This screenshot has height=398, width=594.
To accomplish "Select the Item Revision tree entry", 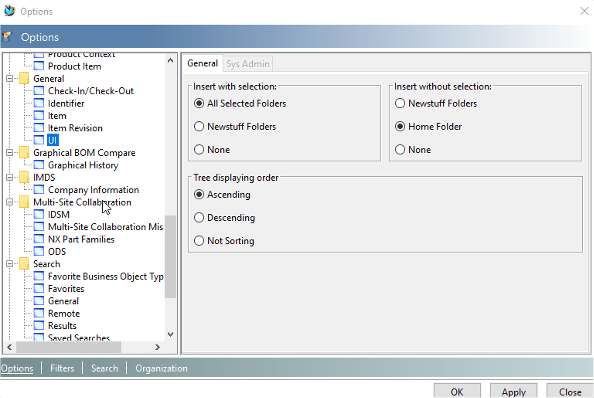I will [75, 128].
